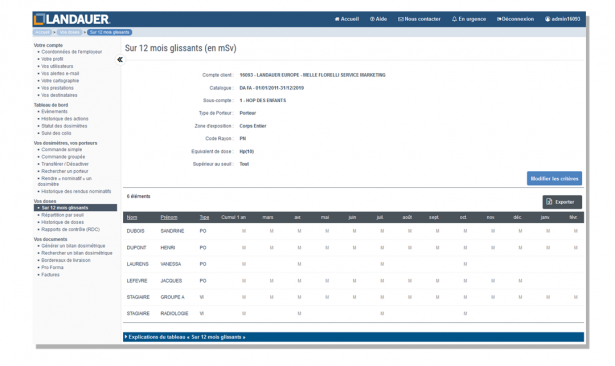Go to Accueil in the top bar

tap(347, 19)
